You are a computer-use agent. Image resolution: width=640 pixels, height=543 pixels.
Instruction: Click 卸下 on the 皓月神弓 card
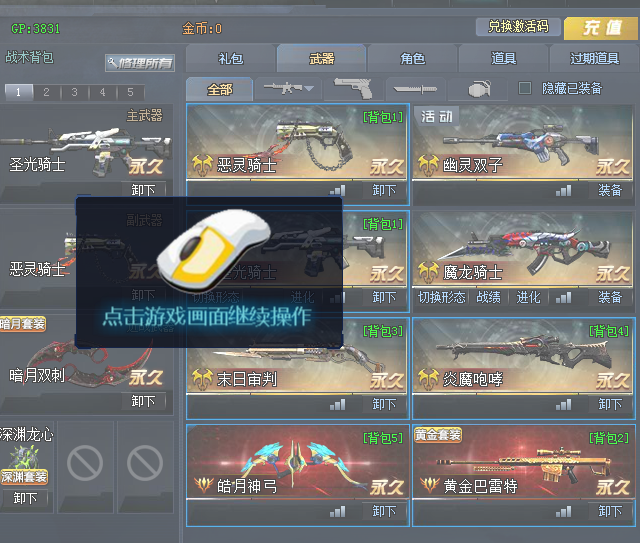coord(384,511)
